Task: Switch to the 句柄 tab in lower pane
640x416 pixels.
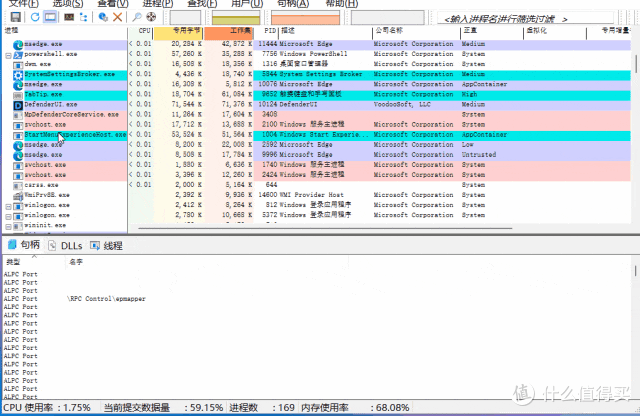Action: tap(24, 245)
